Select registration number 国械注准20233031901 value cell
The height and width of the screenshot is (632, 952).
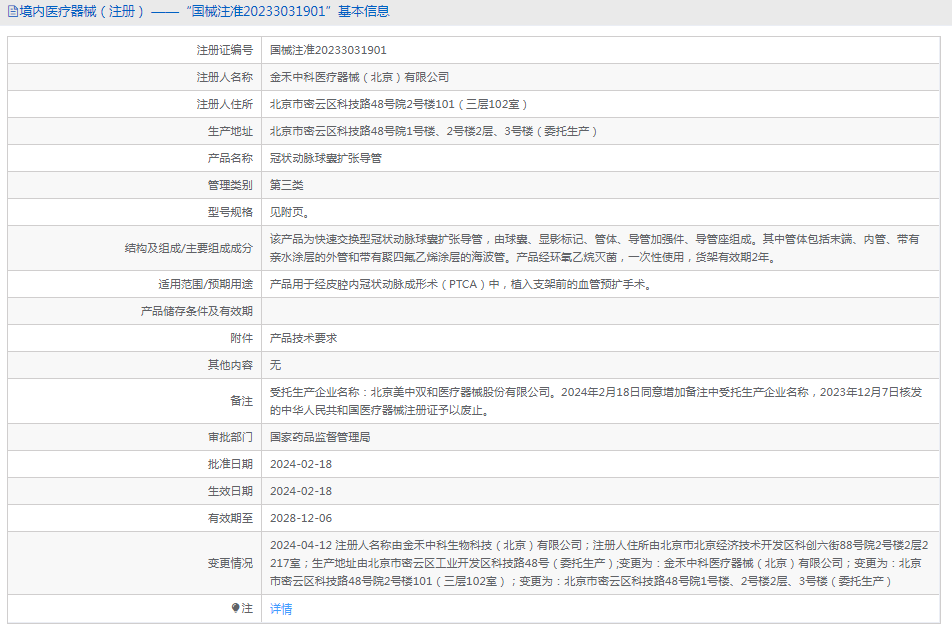(x=600, y=50)
